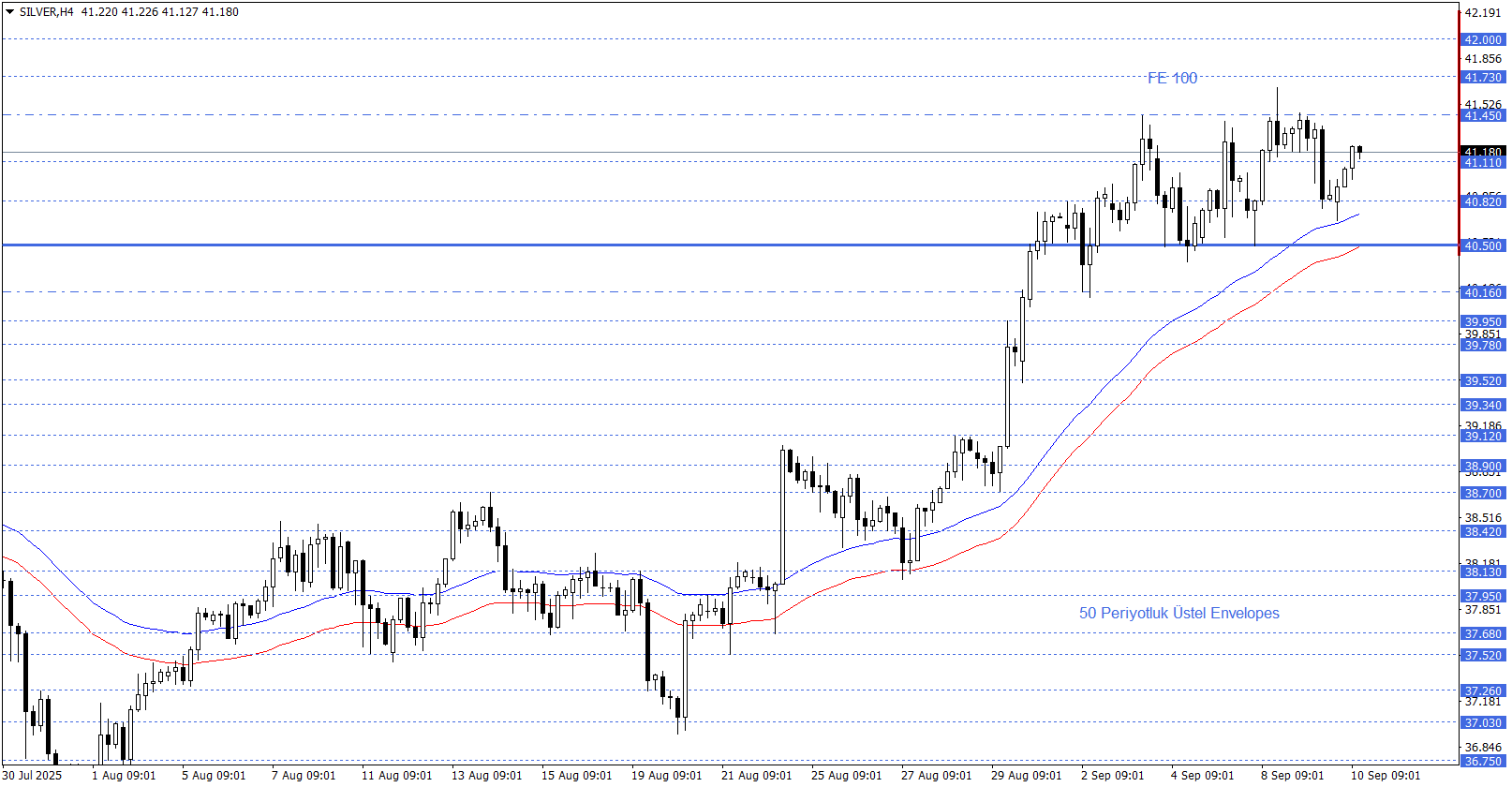The height and width of the screenshot is (787, 1512).
Task: Click the 8 Sep 09:01 time label
Action: pos(1293,776)
